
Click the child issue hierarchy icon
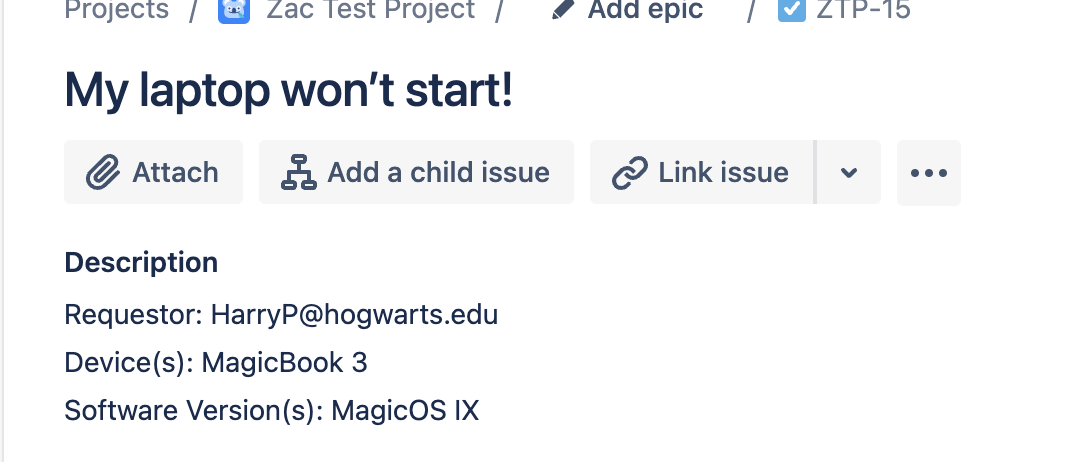(x=299, y=172)
